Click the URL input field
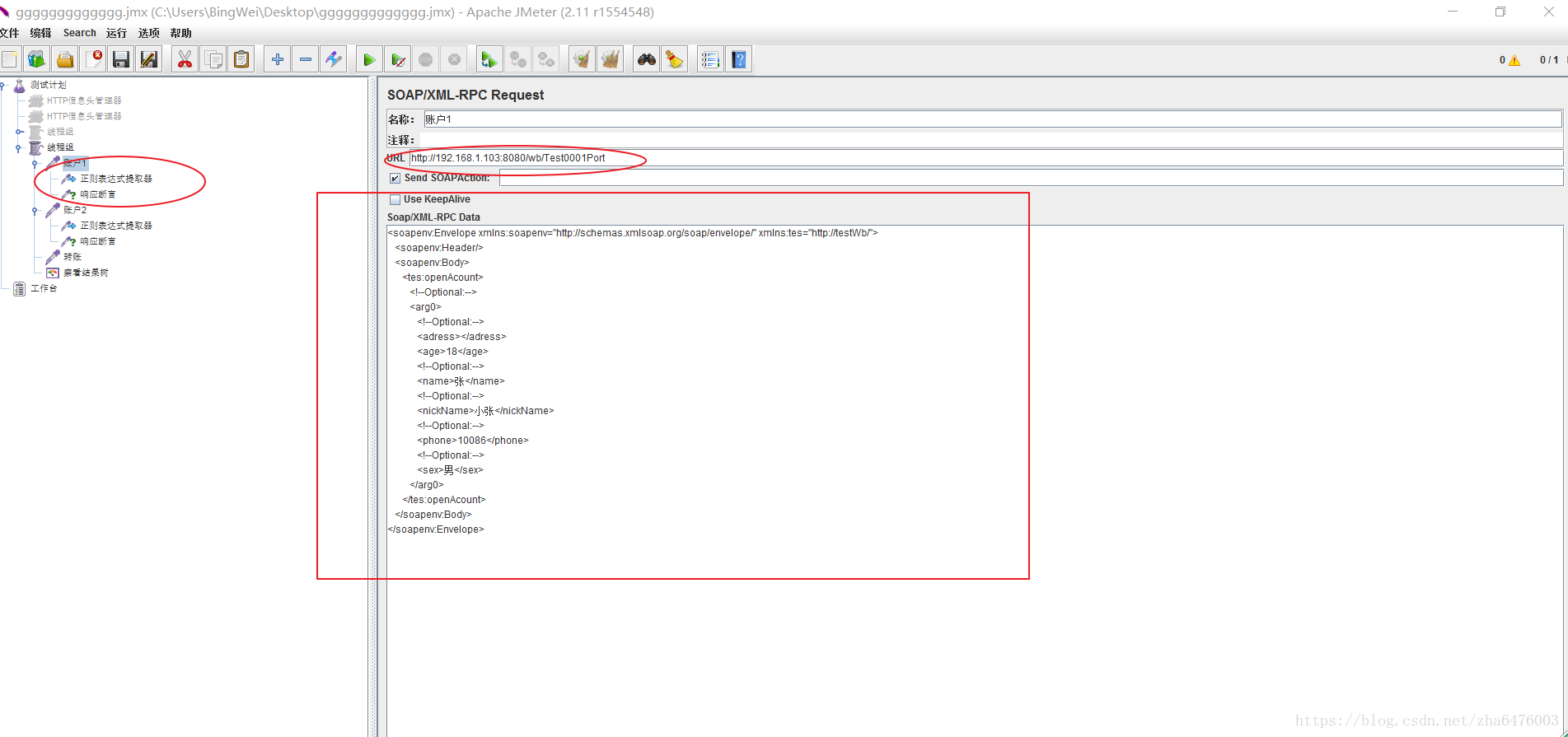Screen dimensions: 1568x737 pos(985,158)
